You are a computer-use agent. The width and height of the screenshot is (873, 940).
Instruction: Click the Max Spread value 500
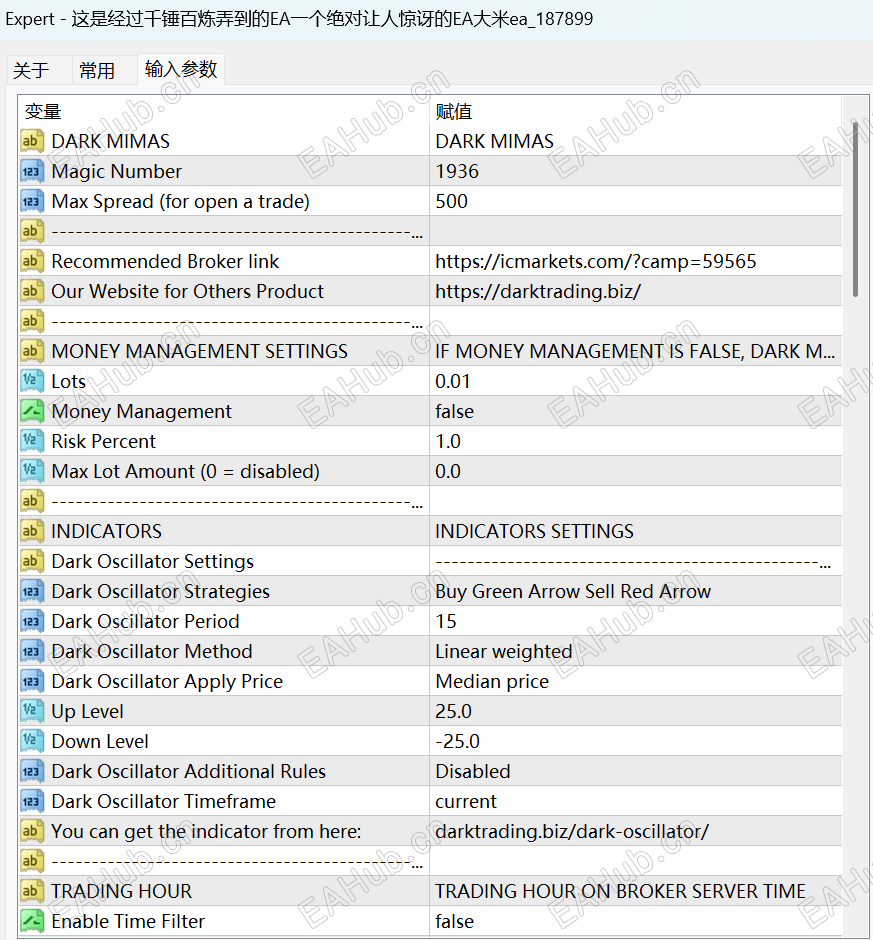(x=451, y=201)
